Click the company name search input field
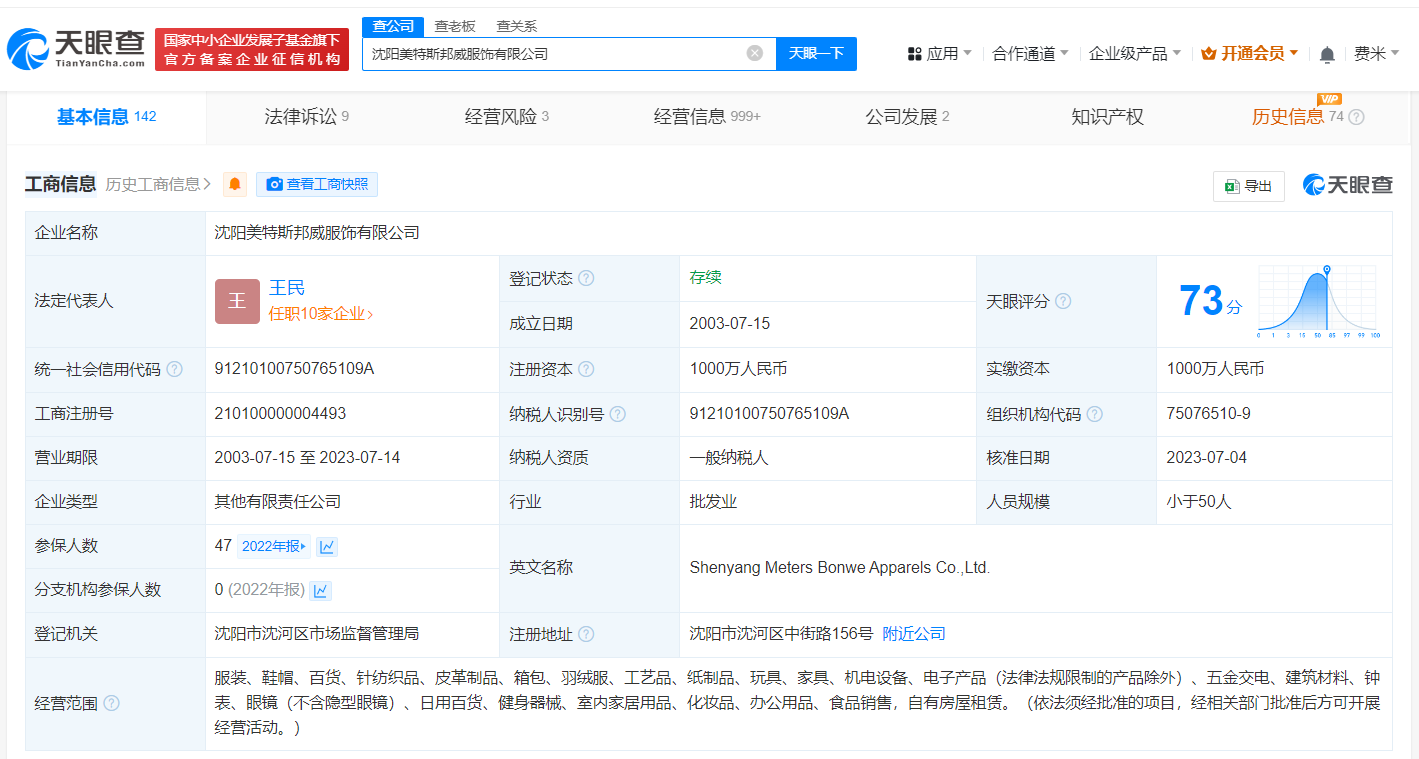 (550, 53)
